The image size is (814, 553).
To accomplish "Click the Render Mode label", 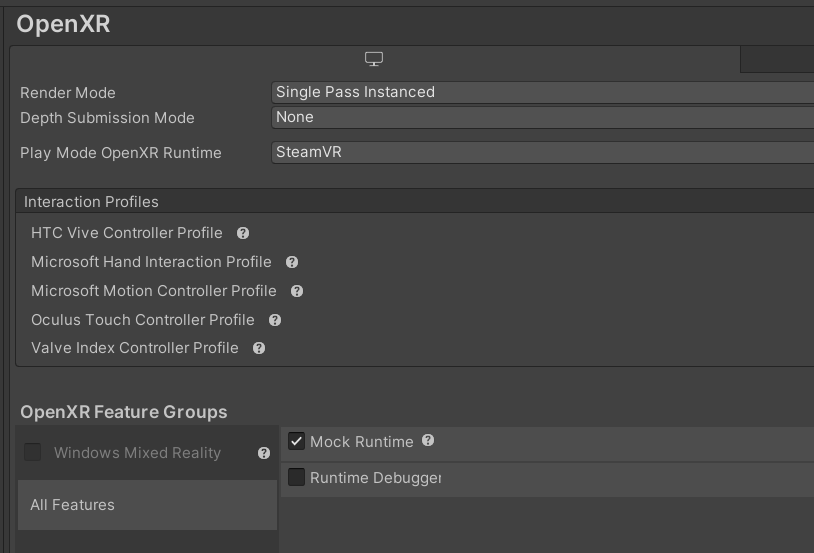I will (68, 93).
